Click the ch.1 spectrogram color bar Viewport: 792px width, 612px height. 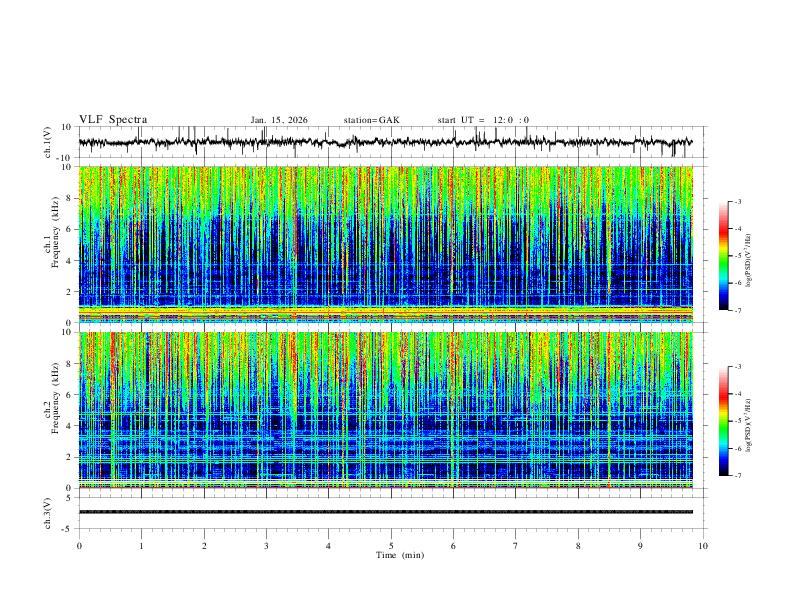click(723, 256)
